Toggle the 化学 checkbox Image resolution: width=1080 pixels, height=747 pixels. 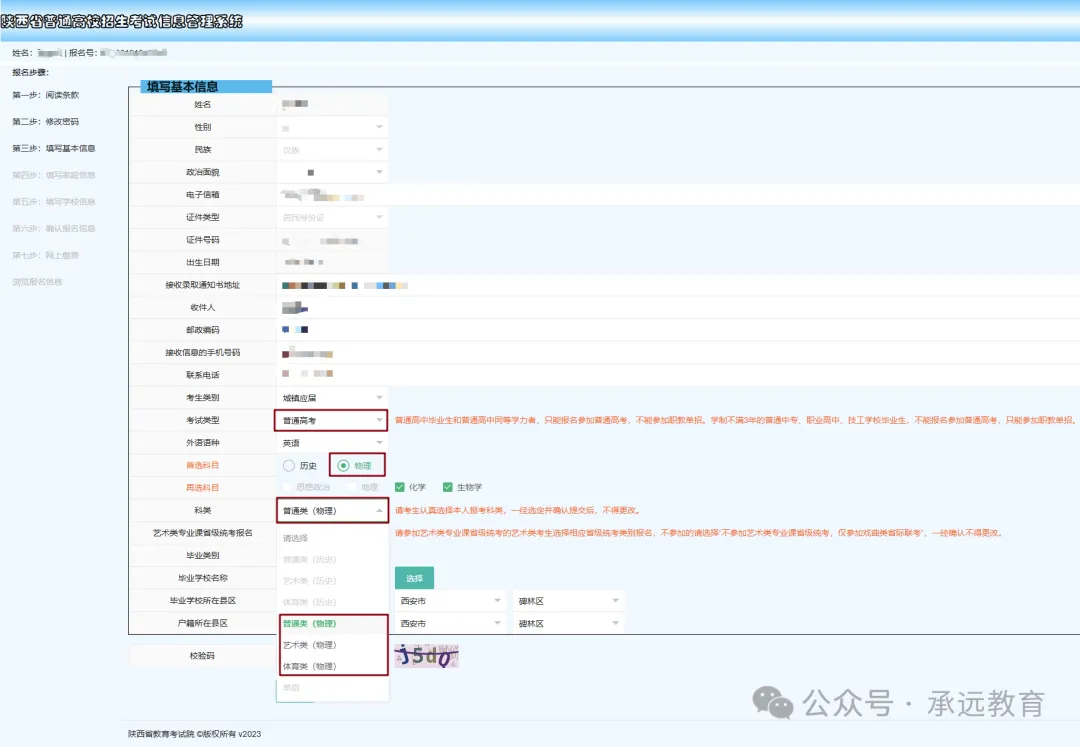(399, 487)
